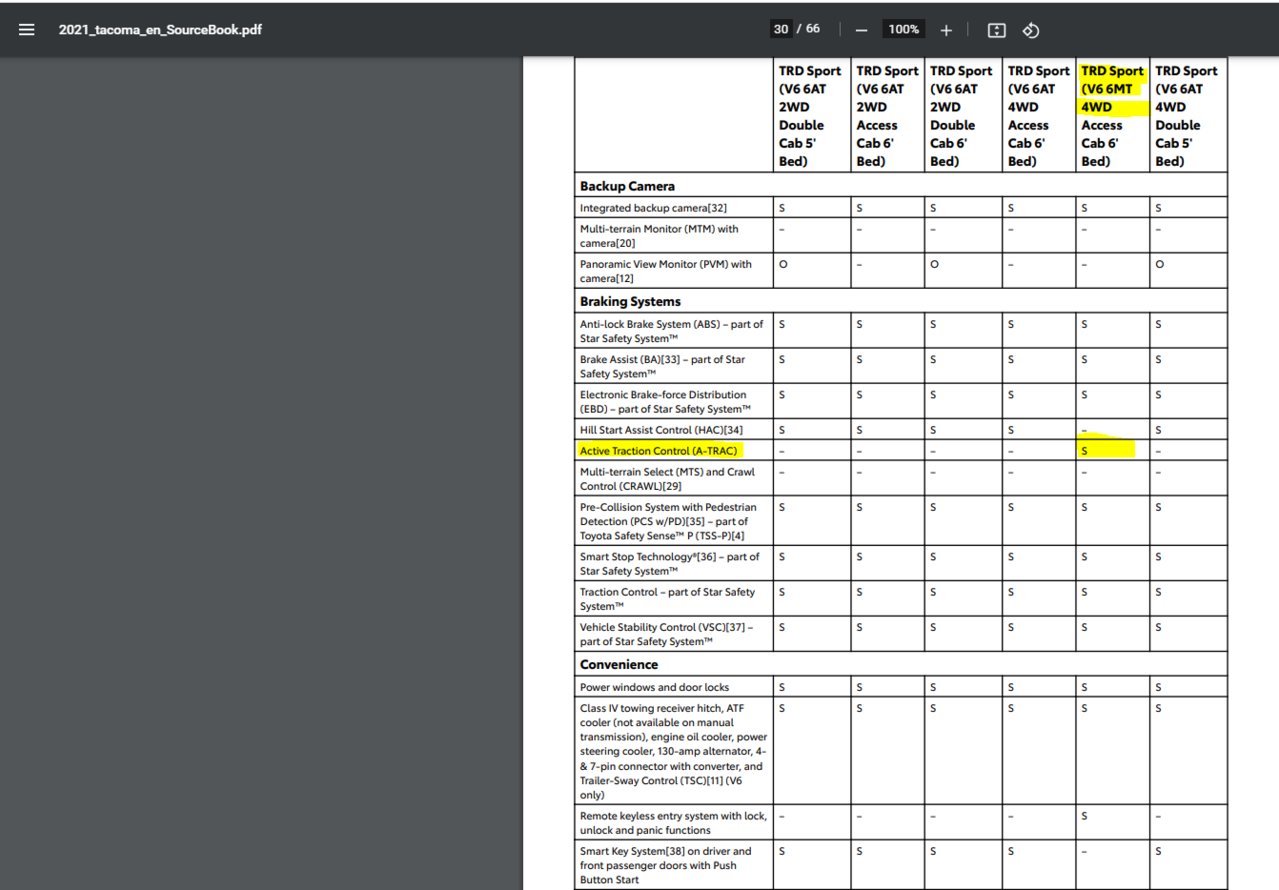Click the Braking Systems section heading

pos(630,301)
